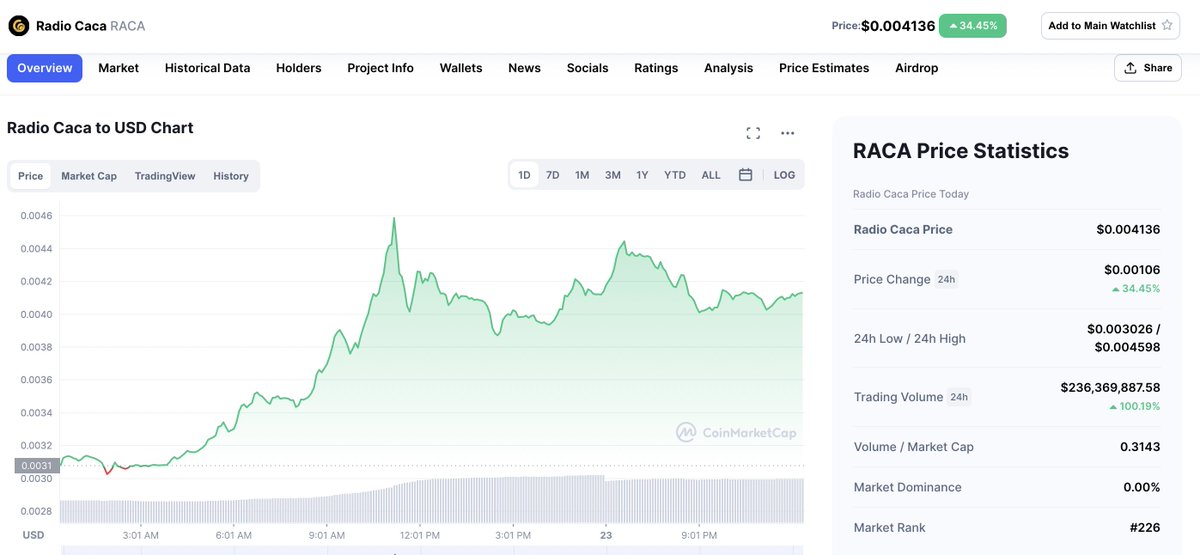
Task: View the Price Estimates tab
Action: [x=824, y=68]
